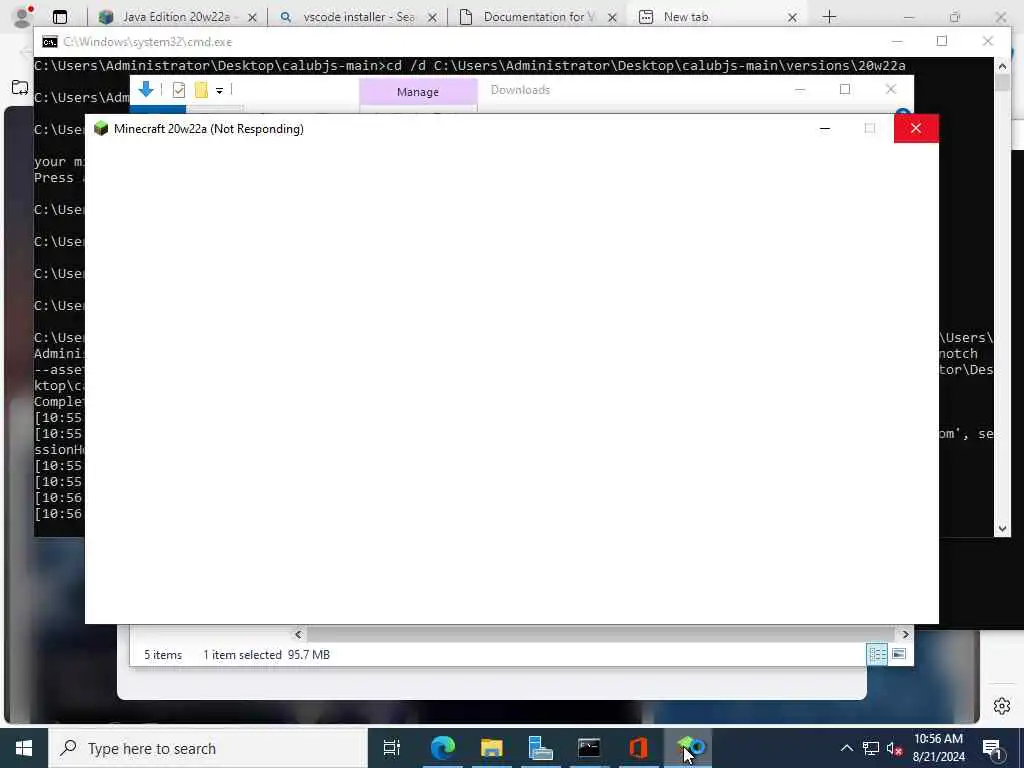
Task: Close the New tab browser tab
Action: click(x=792, y=18)
